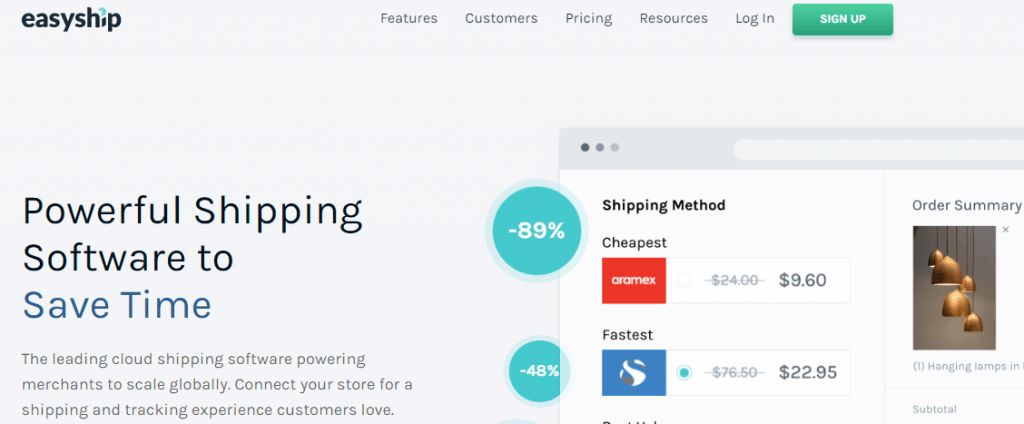Click the aramex carrier logo

(x=634, y=281)
